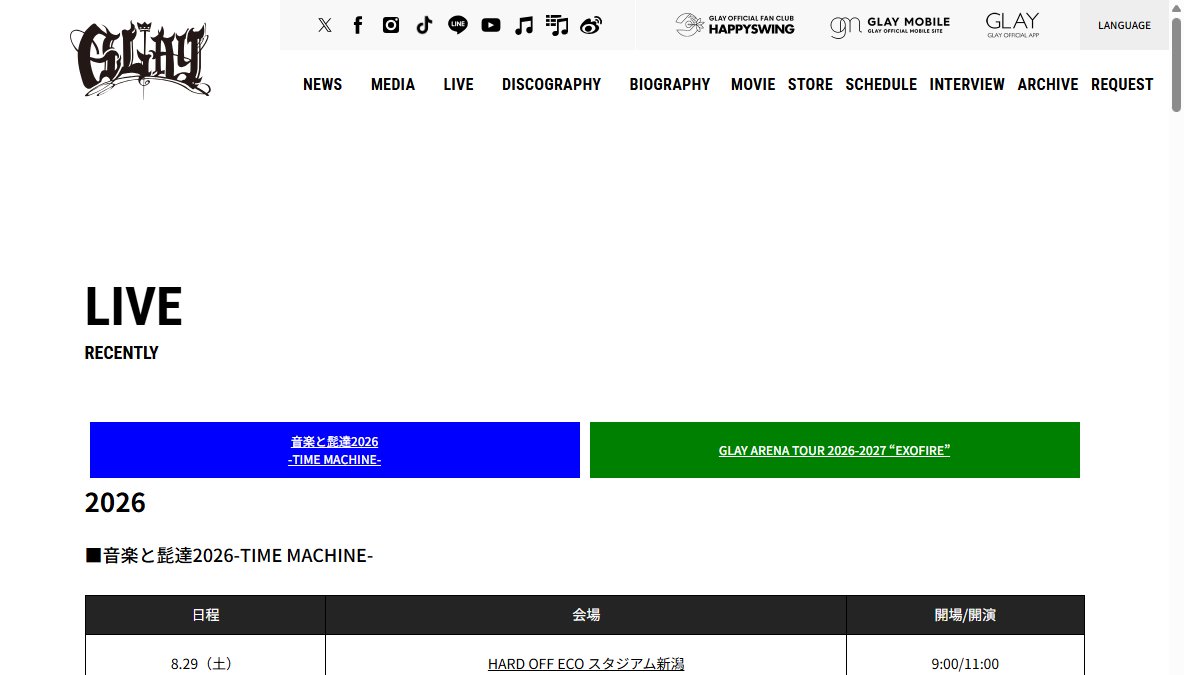1184x675 pixels.
Task: Open the LANGUAGE selector
Action: click(1124, 25)
